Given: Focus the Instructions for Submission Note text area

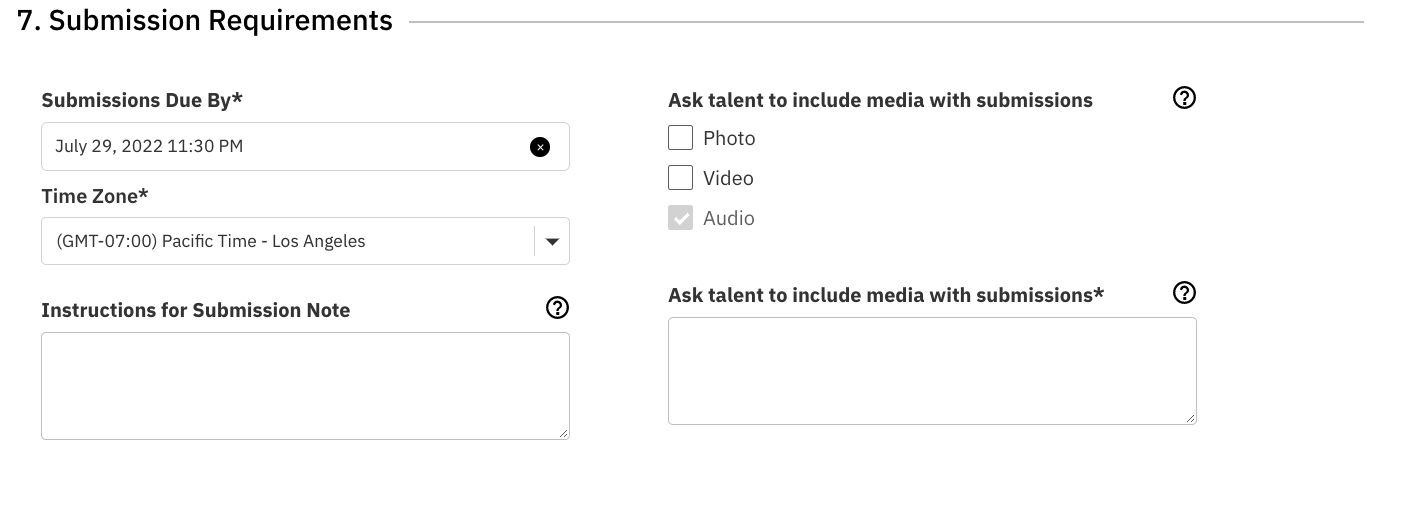Looking at the screenshot, I should click(305, 385).
